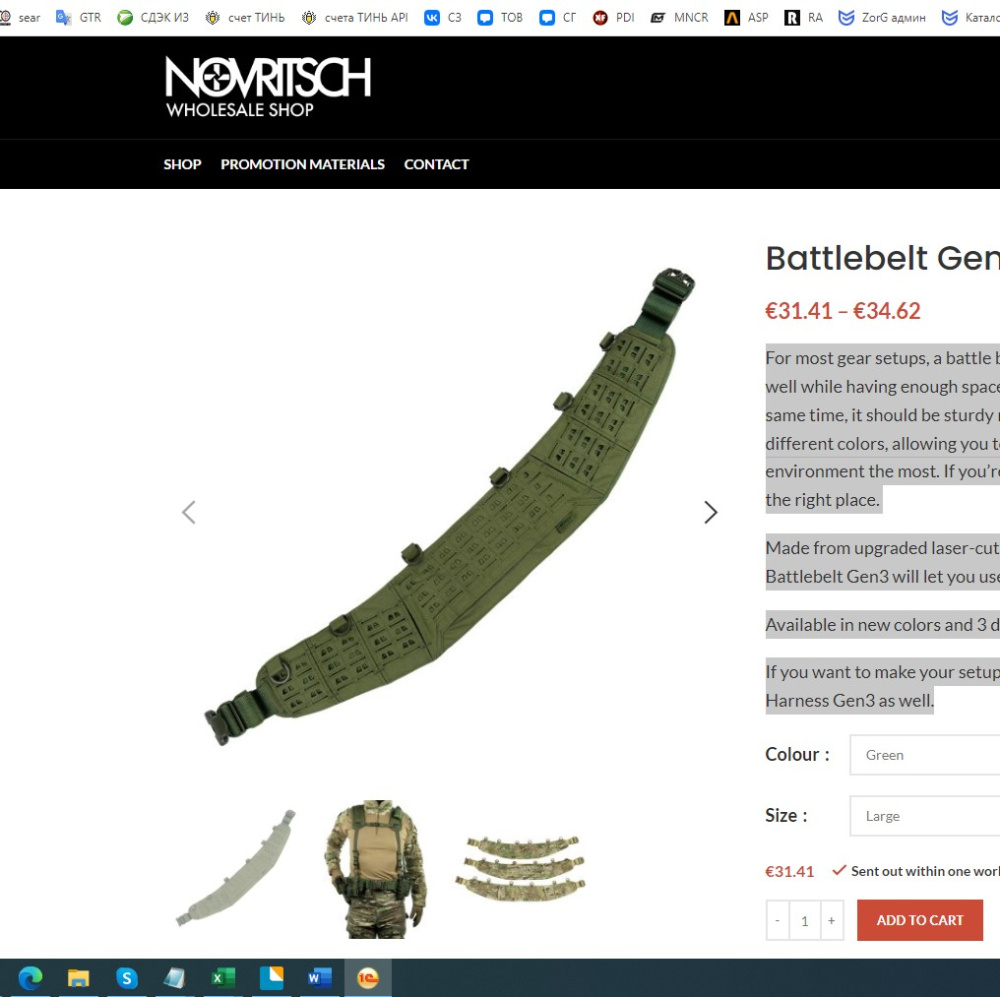Select the three camo belts thumbnail
Viewport: 1000px width, 997px height.
(x=520, y=869)
